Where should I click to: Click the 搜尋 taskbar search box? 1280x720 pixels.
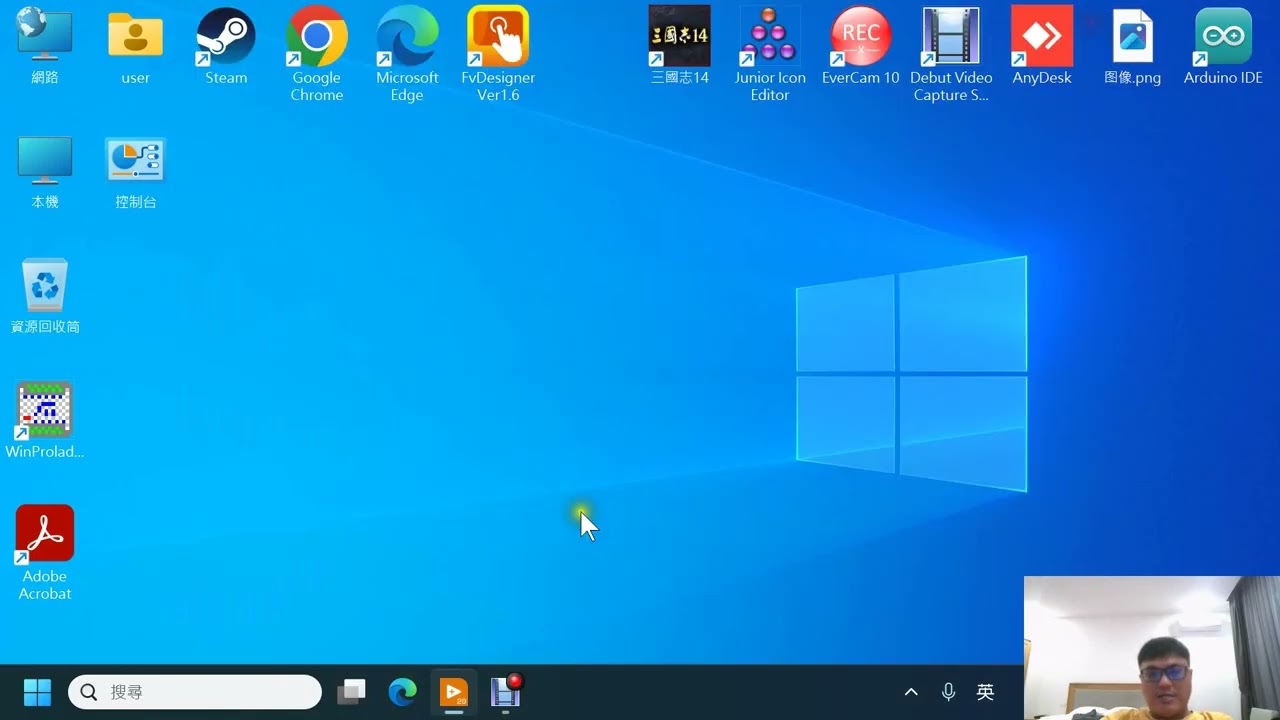[195, 692]
